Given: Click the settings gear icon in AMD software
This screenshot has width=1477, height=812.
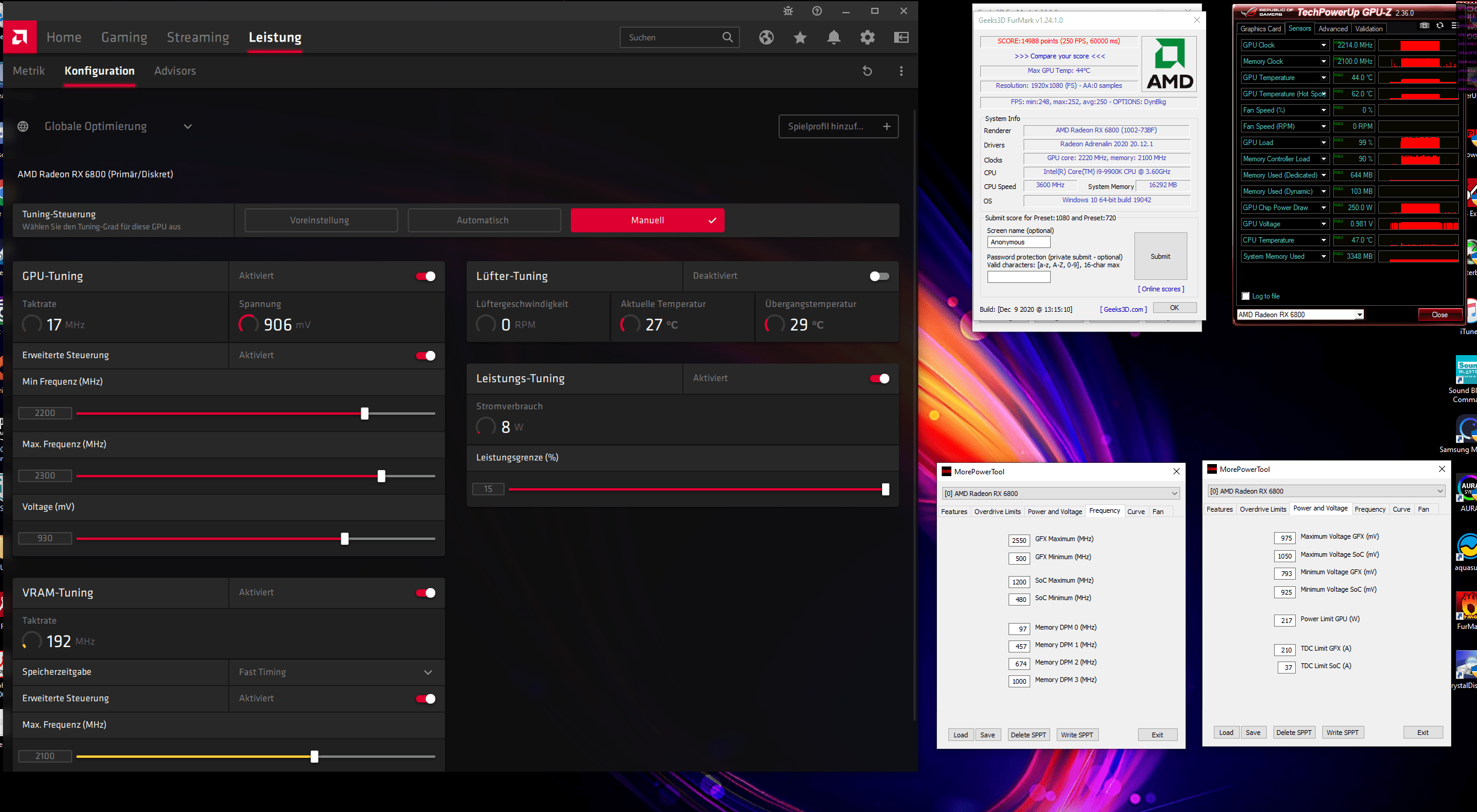Looking at the screenshot, I should pos(867,37).
